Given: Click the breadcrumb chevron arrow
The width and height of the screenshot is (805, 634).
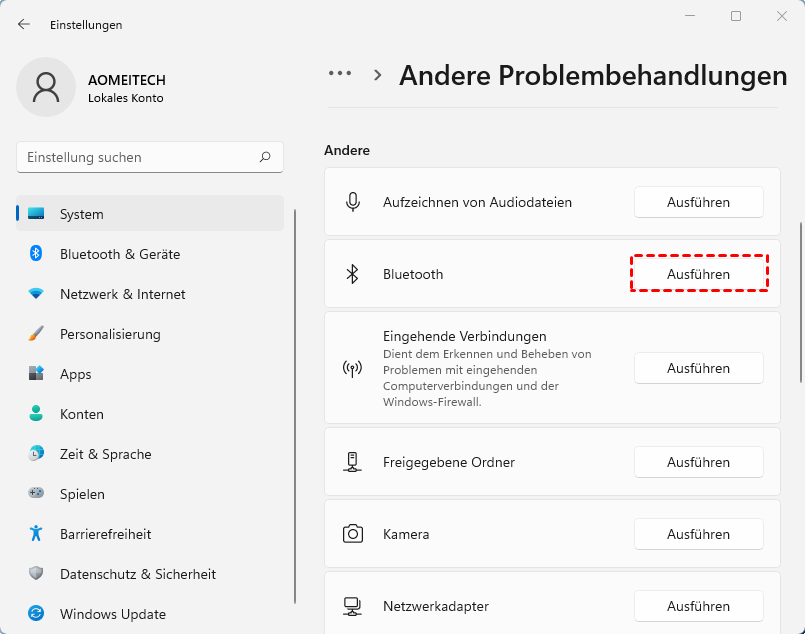Looking at the screenshot, I should (x=378, y=74).
